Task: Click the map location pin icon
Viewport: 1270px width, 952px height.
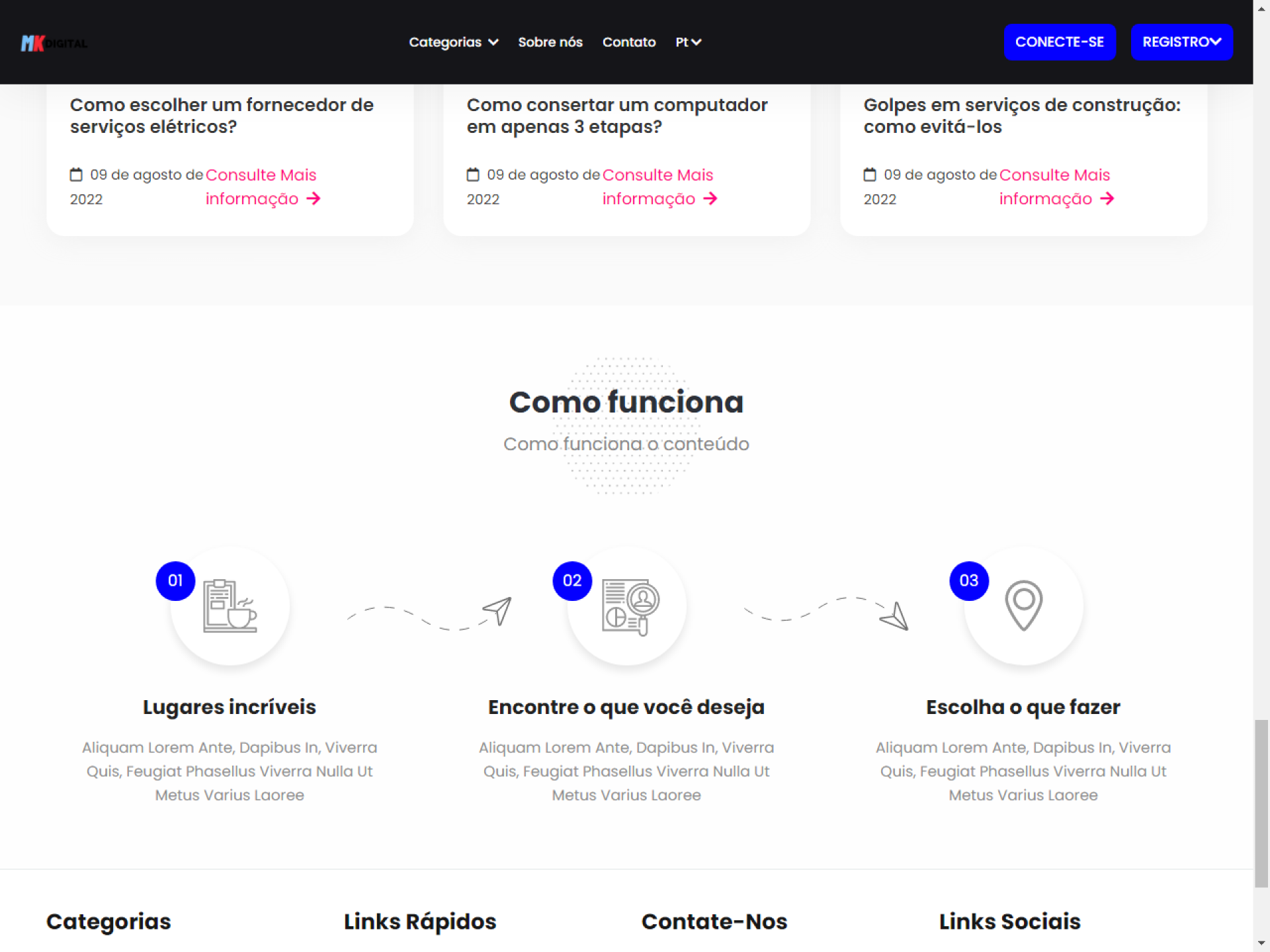Action: (x=1023, y=605)
